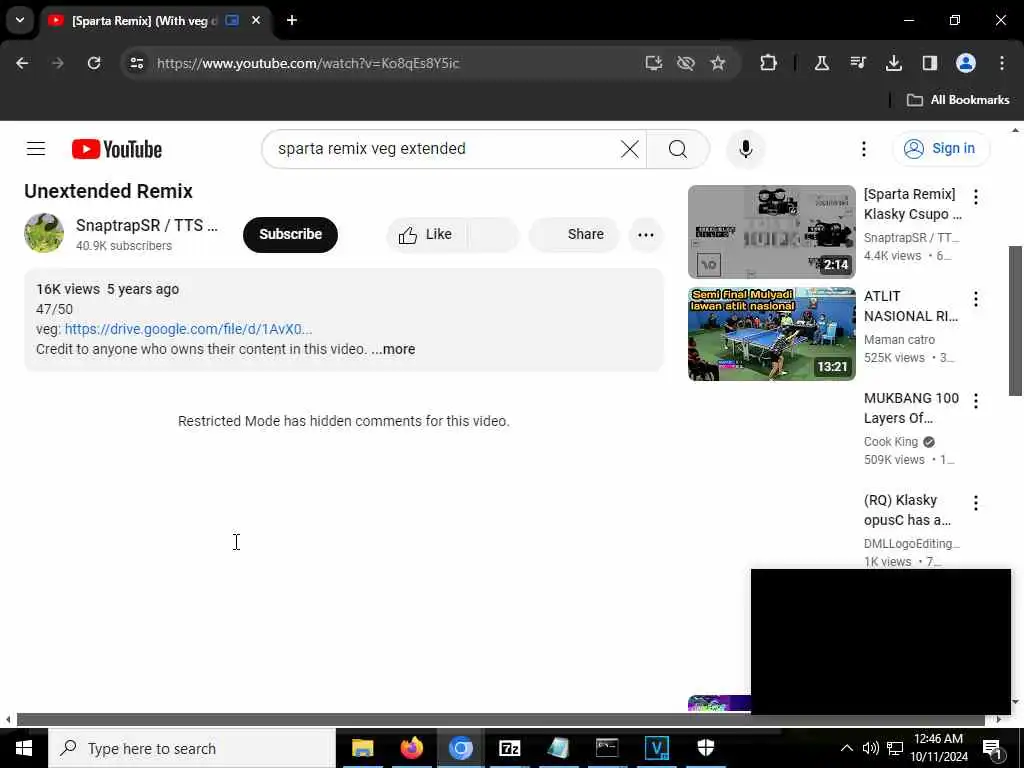Image resolution: width=1024 pixels, height=768 pixels.
Task: Open the tab search dropdown arrow
Action: click(x=20, y=20)
